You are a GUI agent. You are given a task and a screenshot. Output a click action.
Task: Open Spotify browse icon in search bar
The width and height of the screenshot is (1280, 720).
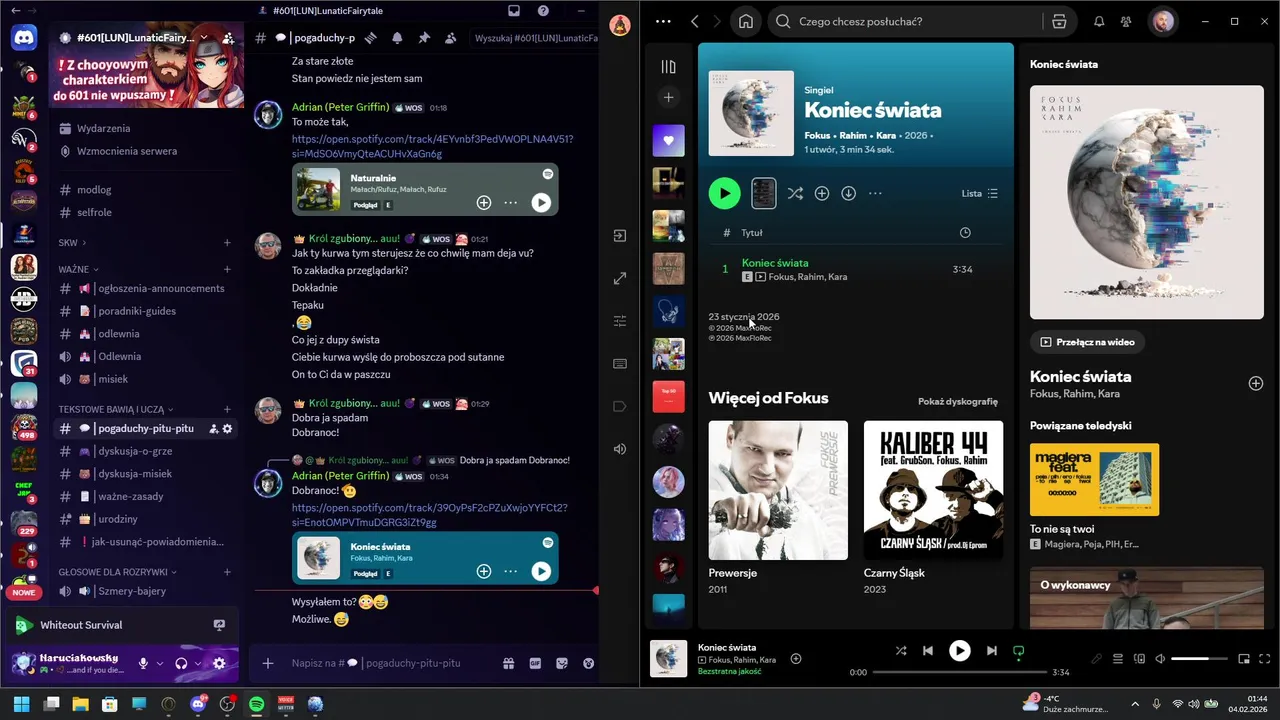tap(1059, 21)
